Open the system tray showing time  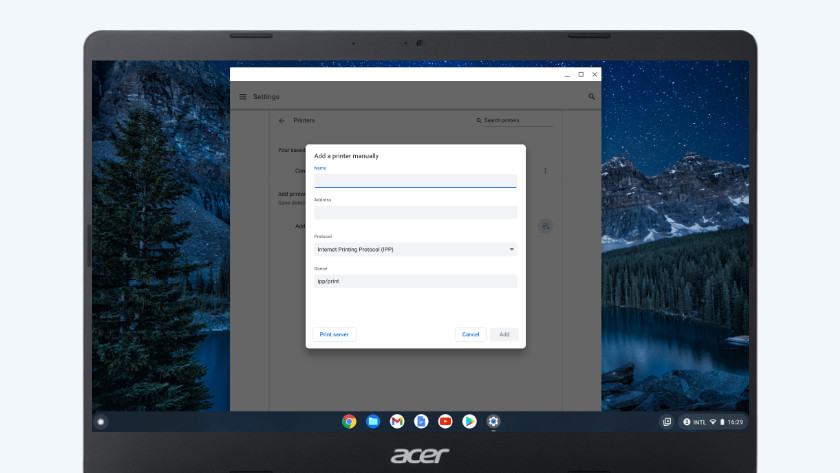point(712,422)
